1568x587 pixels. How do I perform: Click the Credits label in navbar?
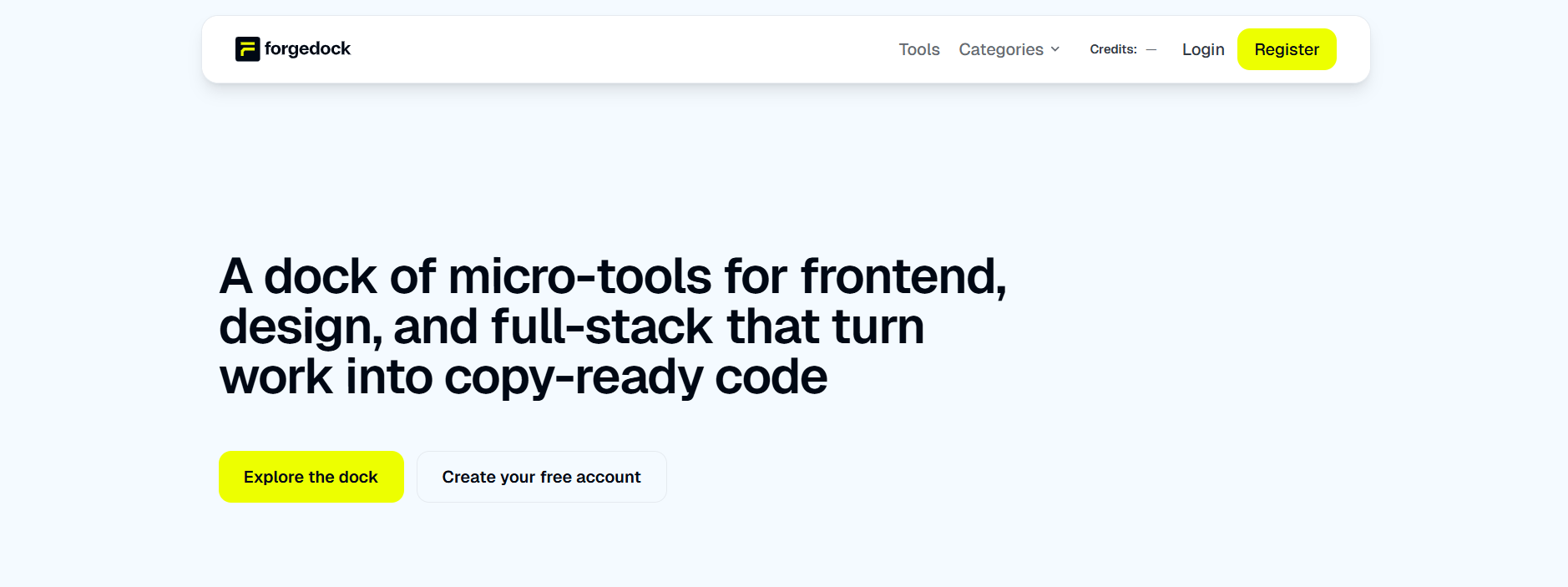coord(1112,50)
